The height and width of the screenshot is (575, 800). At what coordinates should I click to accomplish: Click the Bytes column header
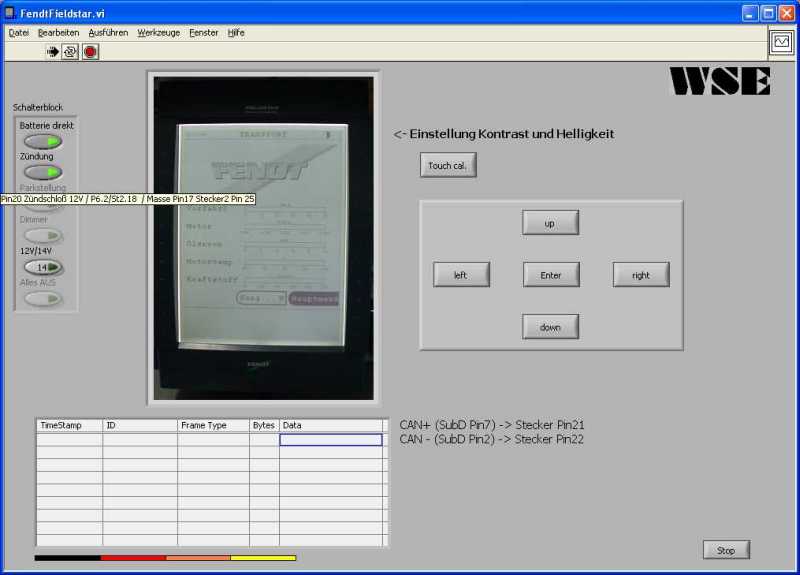coord(264,426)
